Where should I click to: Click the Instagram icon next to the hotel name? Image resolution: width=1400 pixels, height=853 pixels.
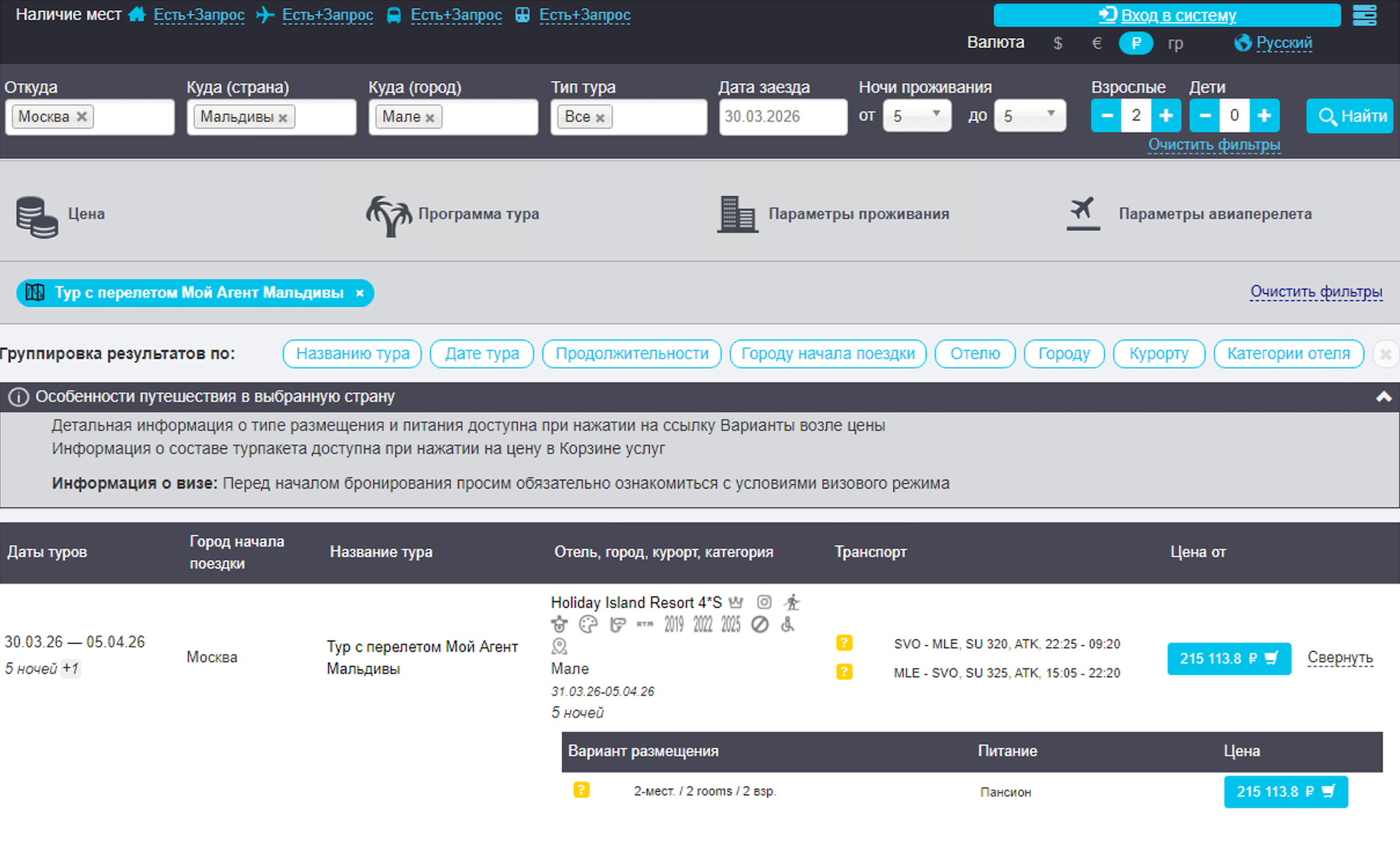(763, 602)
